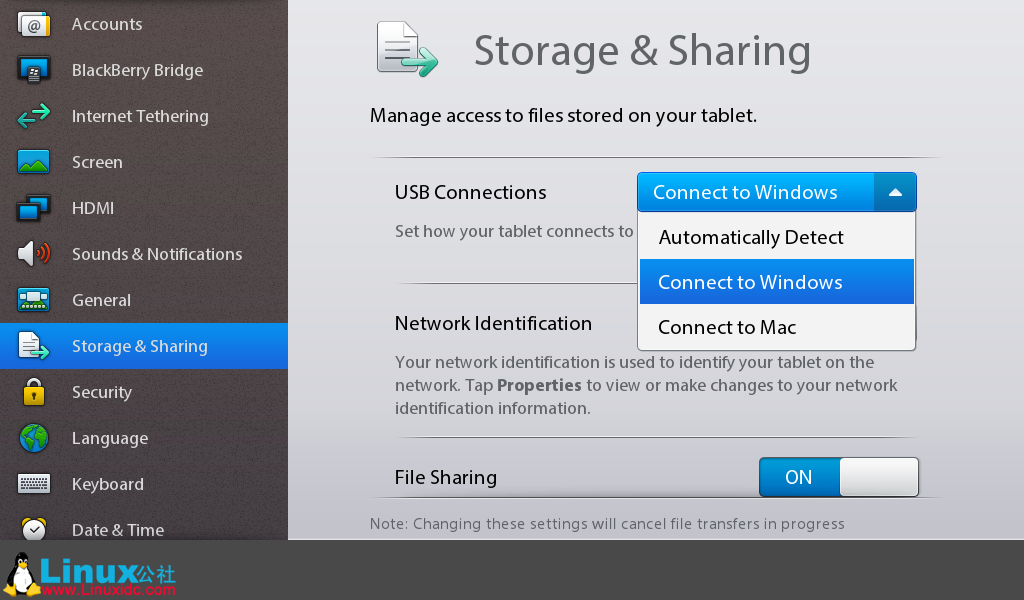This screenshot has height=600, width=1024.
Task: Click the USB Connections label
Action: [470, 192]
